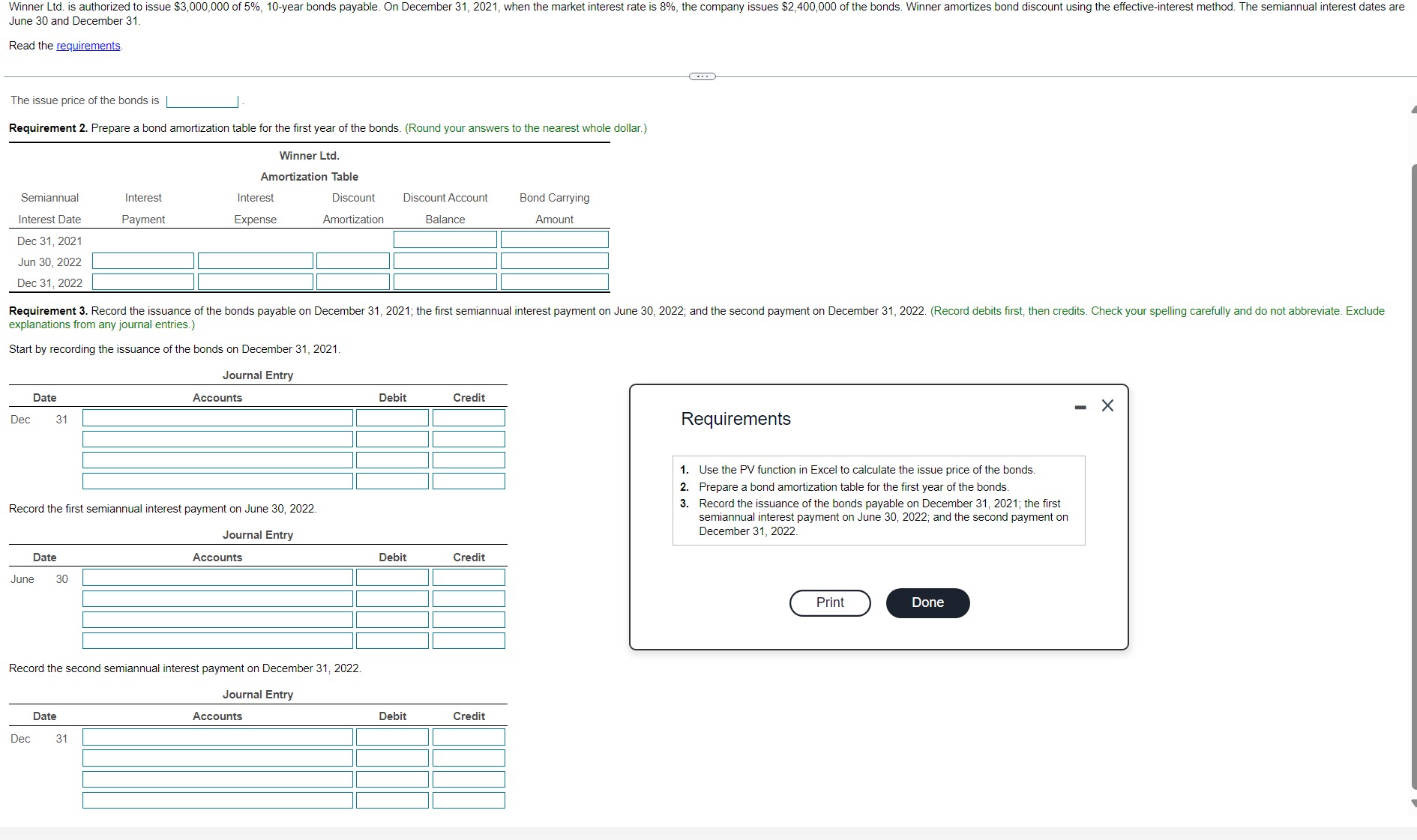Click the scroll-up arrow on the right edge
This screenshot has height=840, width=1417.
click(1414, 109)
